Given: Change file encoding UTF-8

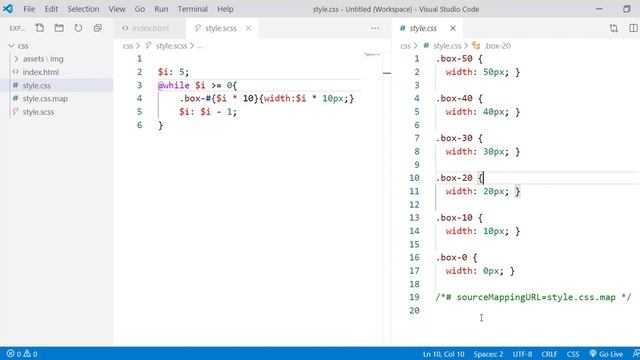Looking at the screenshot, I should [x=522, y=354].
